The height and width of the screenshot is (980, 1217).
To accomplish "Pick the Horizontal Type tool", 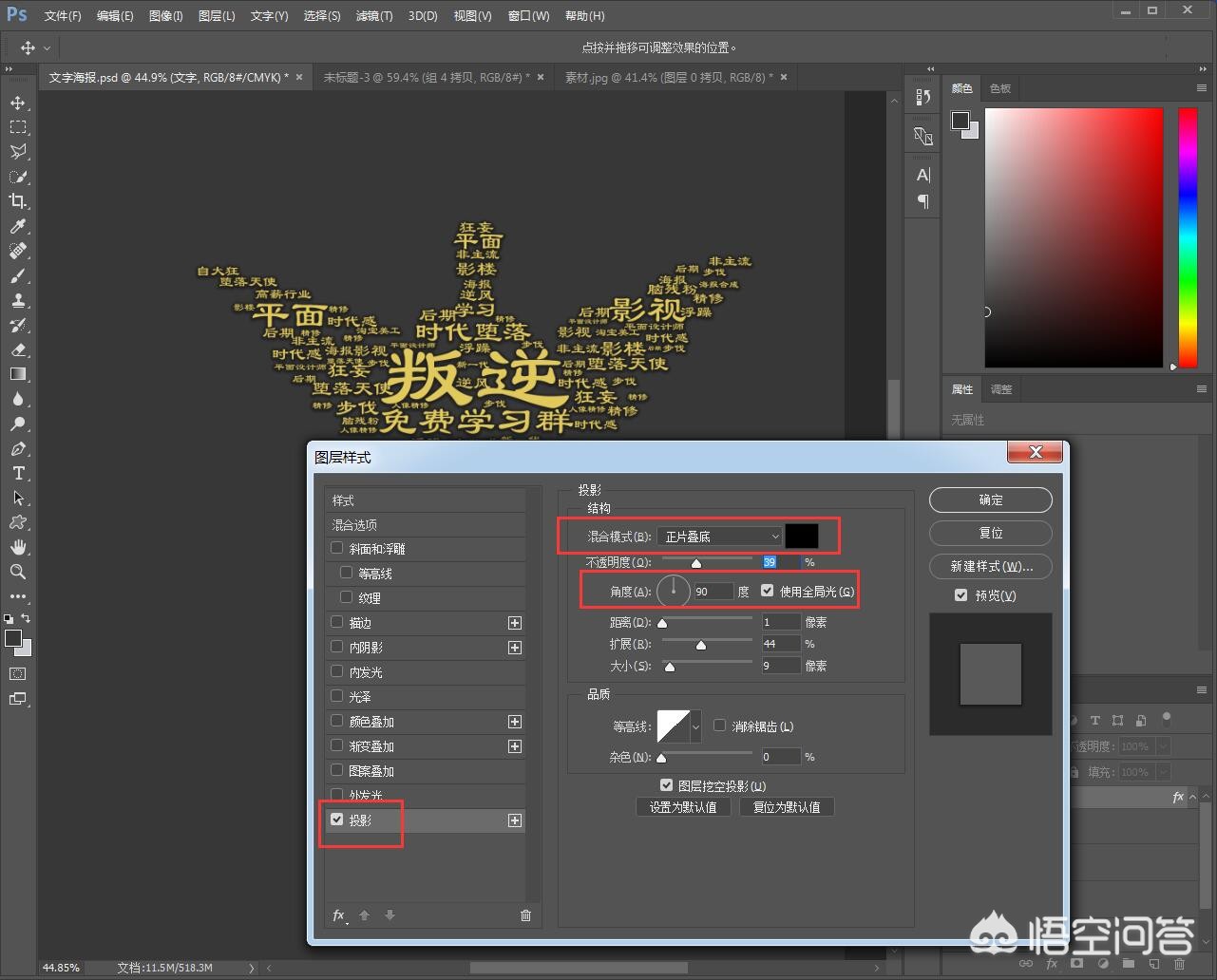I will click(17, 473).
